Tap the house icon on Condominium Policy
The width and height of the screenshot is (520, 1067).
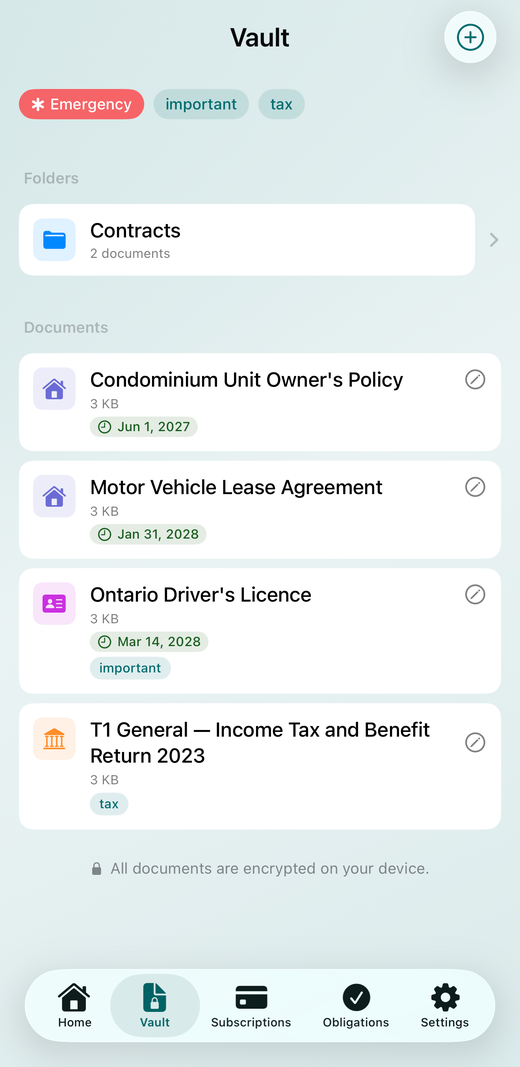[54, 389]
